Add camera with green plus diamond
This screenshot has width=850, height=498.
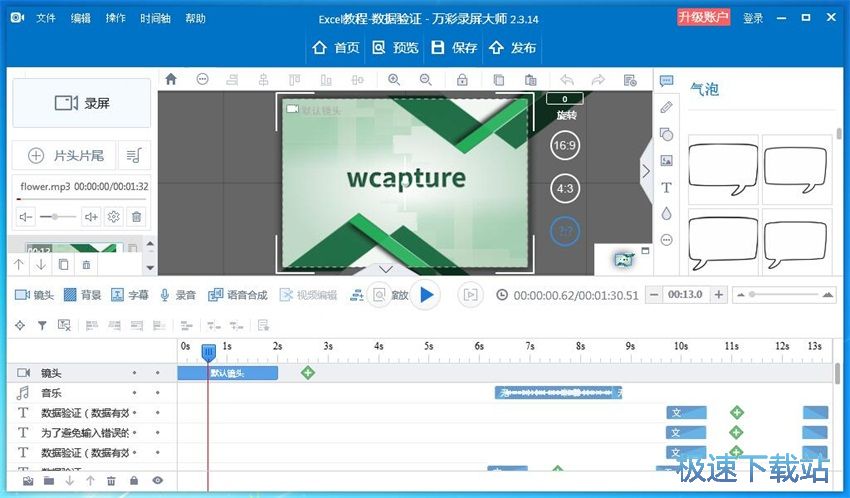coord(308,373)
